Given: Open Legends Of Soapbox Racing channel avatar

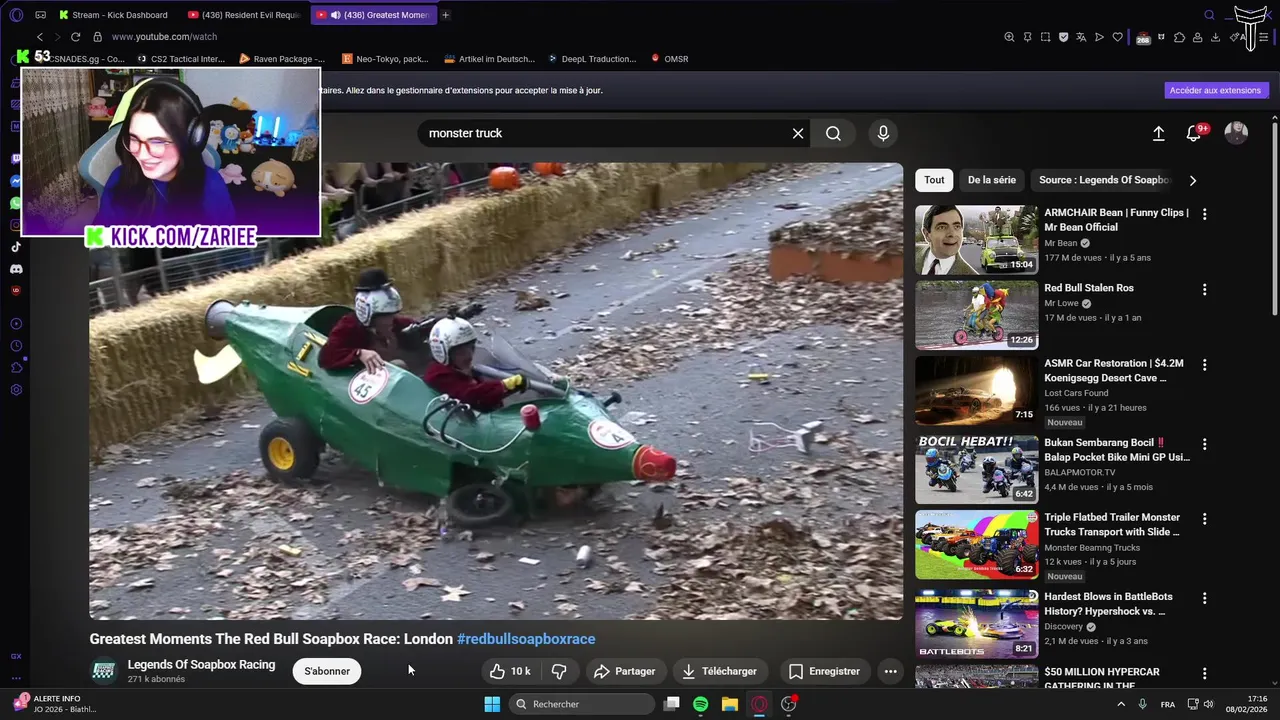Looking at the screenshot, I should point(103,671).
